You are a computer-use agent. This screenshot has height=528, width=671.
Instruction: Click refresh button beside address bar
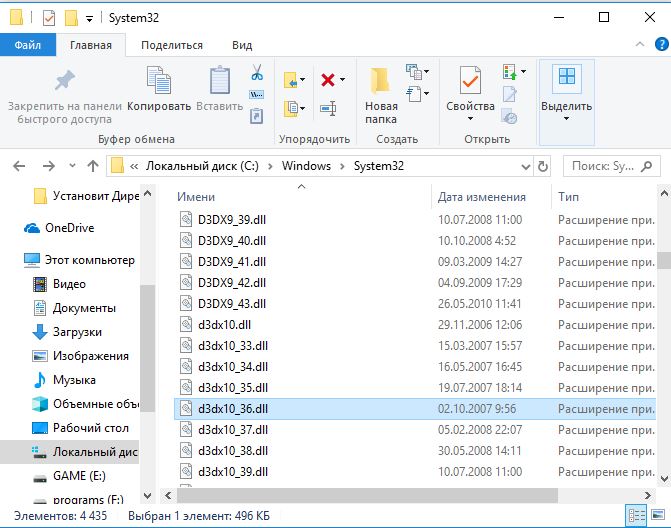543,166
